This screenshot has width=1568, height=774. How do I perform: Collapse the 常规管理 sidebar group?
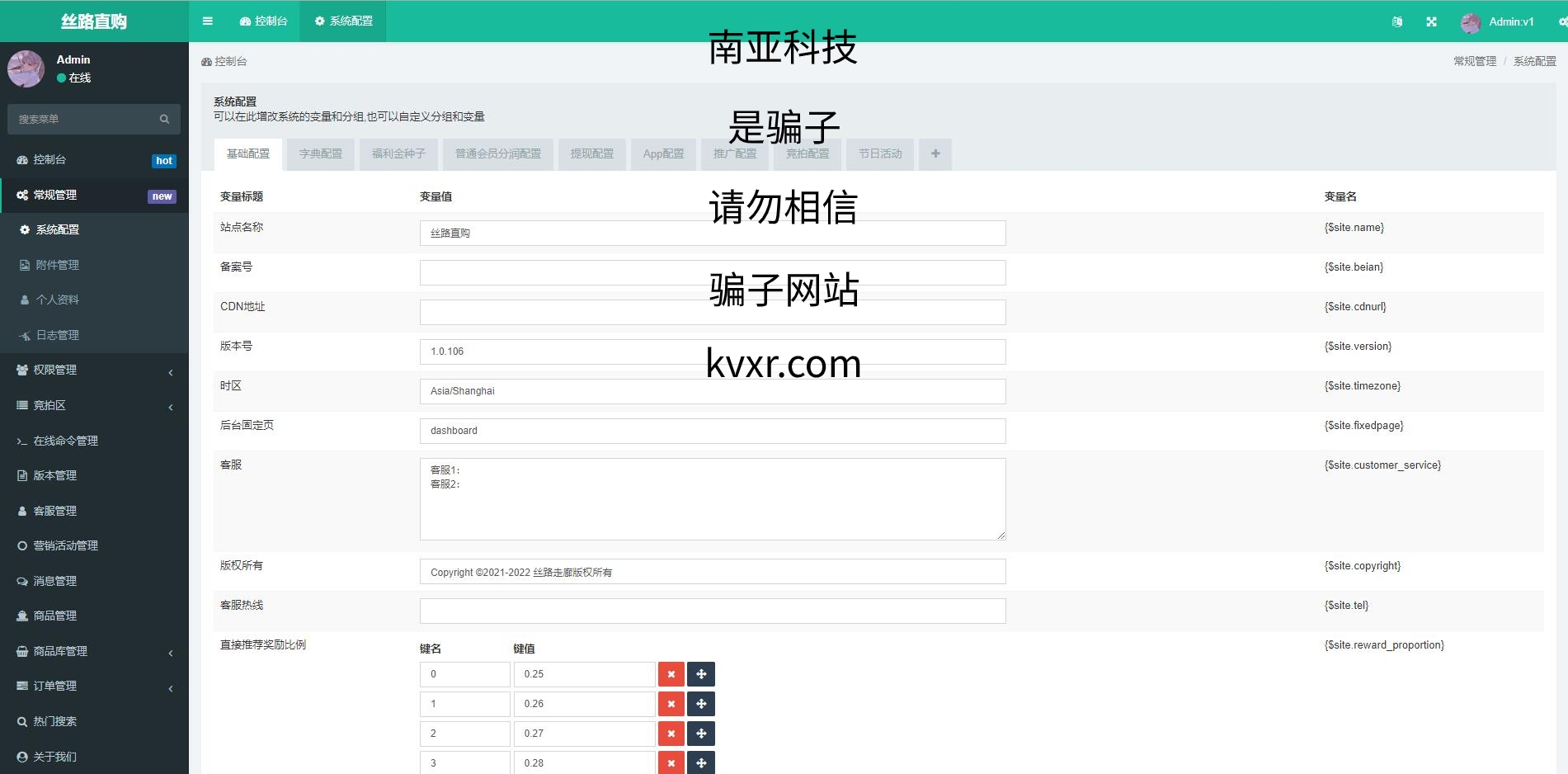(x=94, y=196)
